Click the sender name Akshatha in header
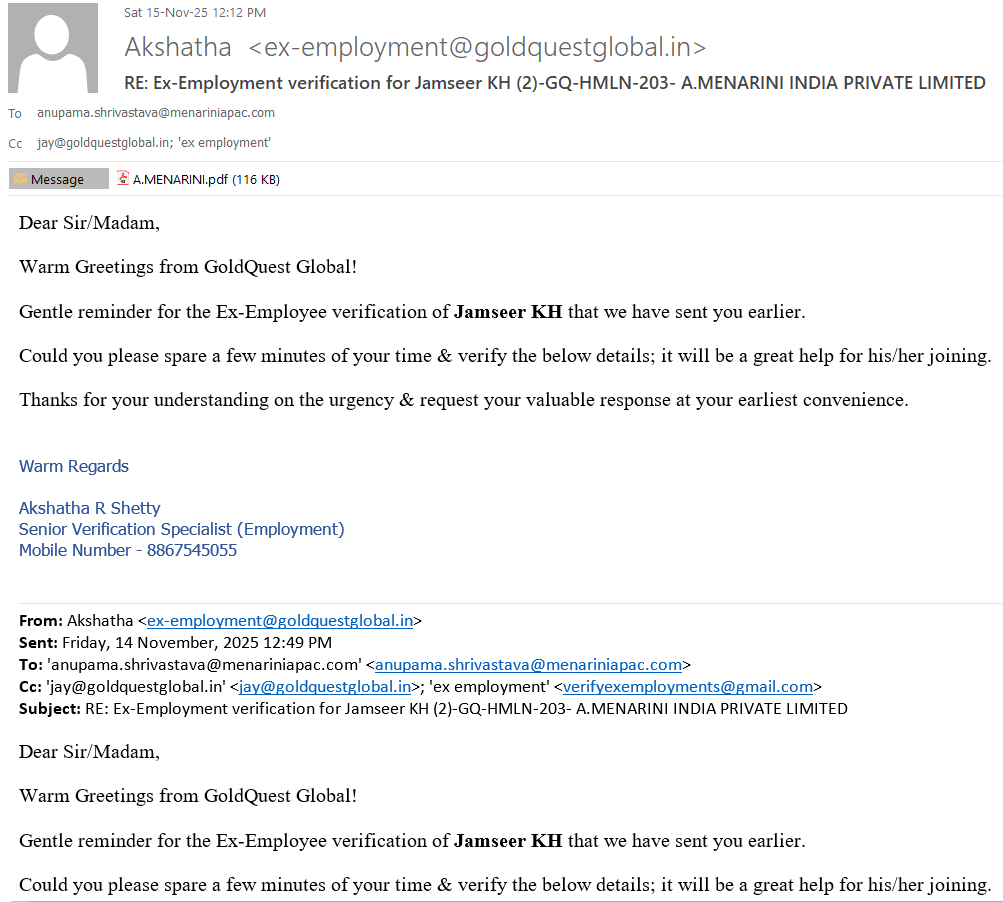The image size is (1003, 902). (178, 47)
